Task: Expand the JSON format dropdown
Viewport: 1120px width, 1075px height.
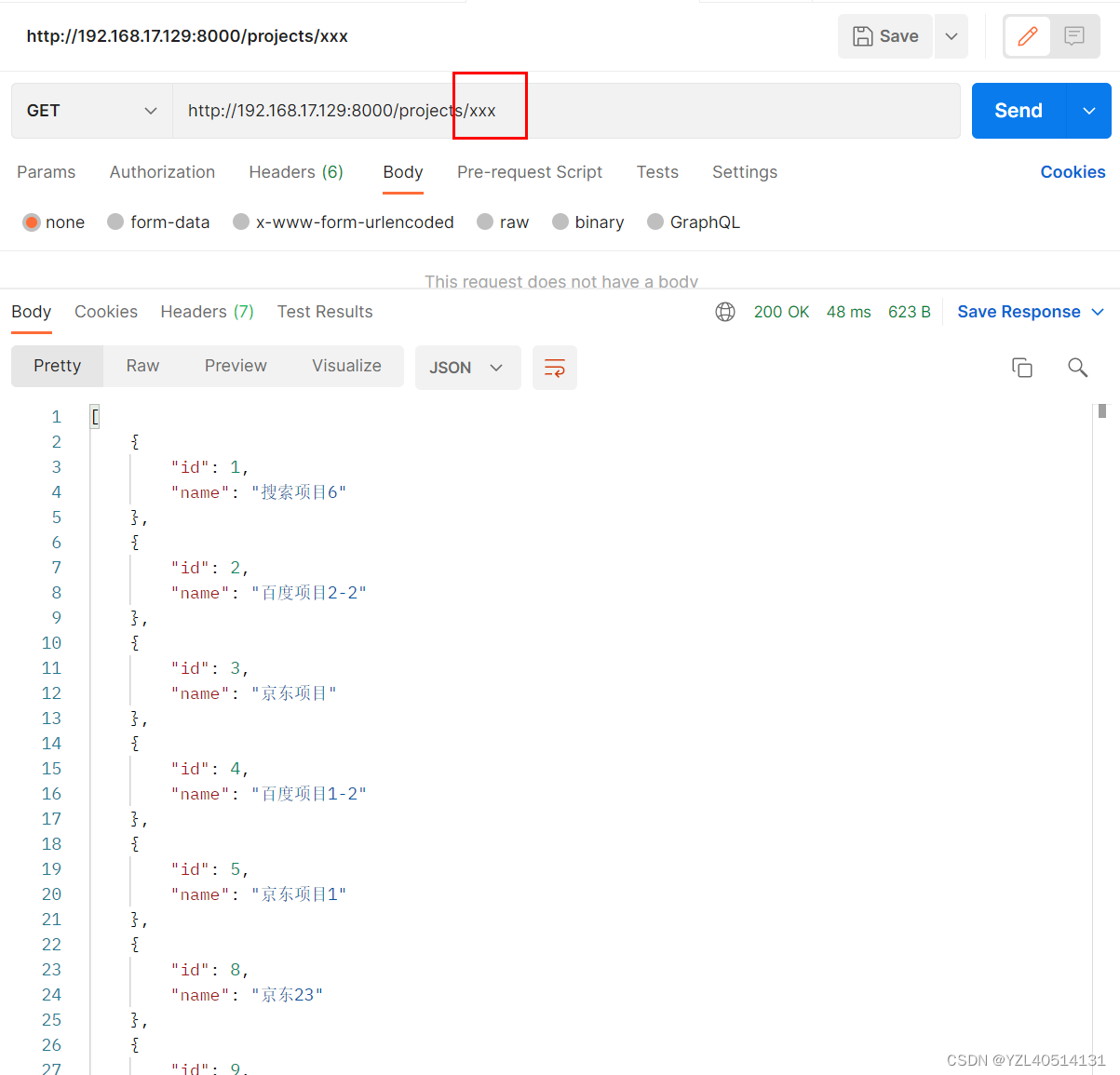Action: pyautogui.click(x=467, y=368)
